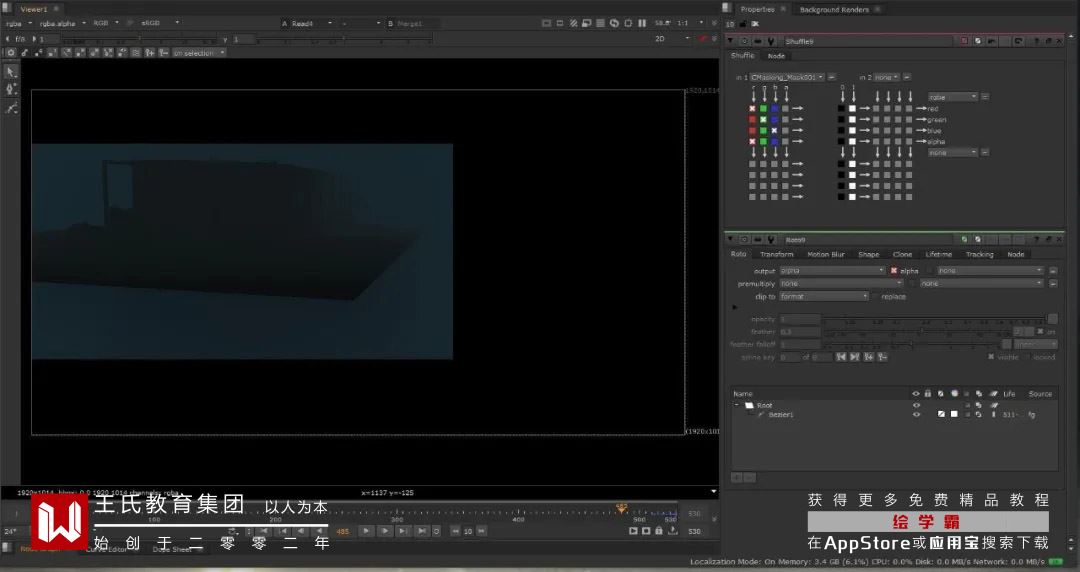Click the viewer pause button
Viewport: 1080px width, 572px height.
[642, 23]
